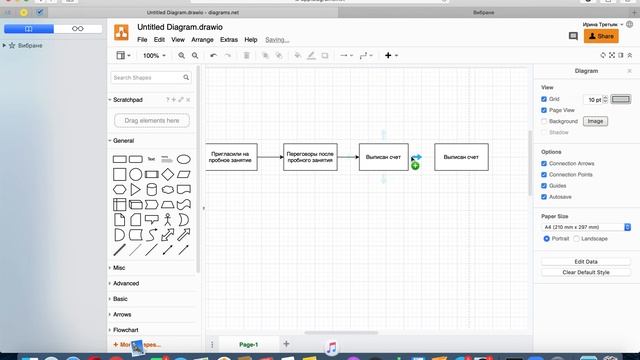
Task: Open the View menu
Action: (178, 40)
